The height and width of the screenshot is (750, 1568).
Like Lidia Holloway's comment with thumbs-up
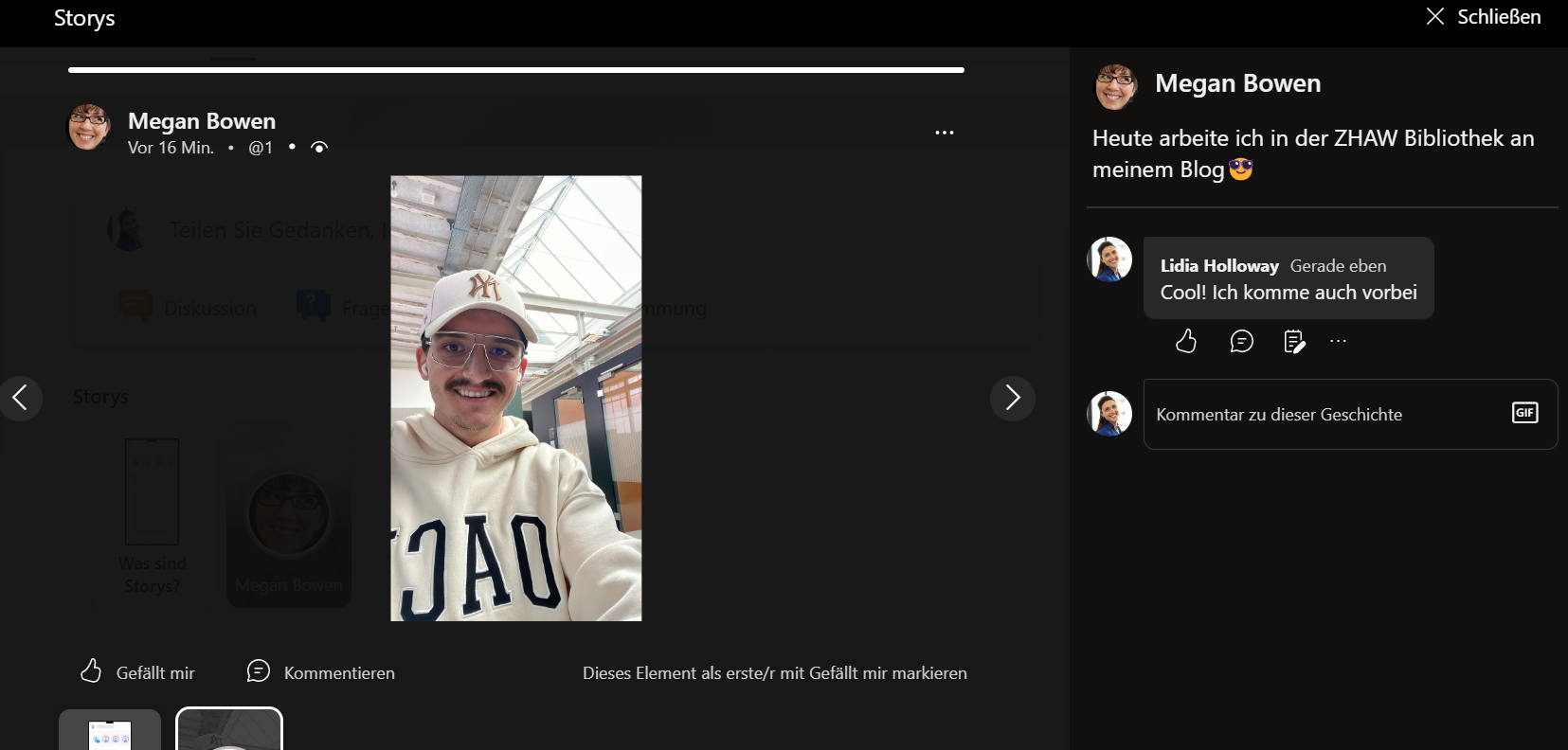click(x=1186, y=341)
